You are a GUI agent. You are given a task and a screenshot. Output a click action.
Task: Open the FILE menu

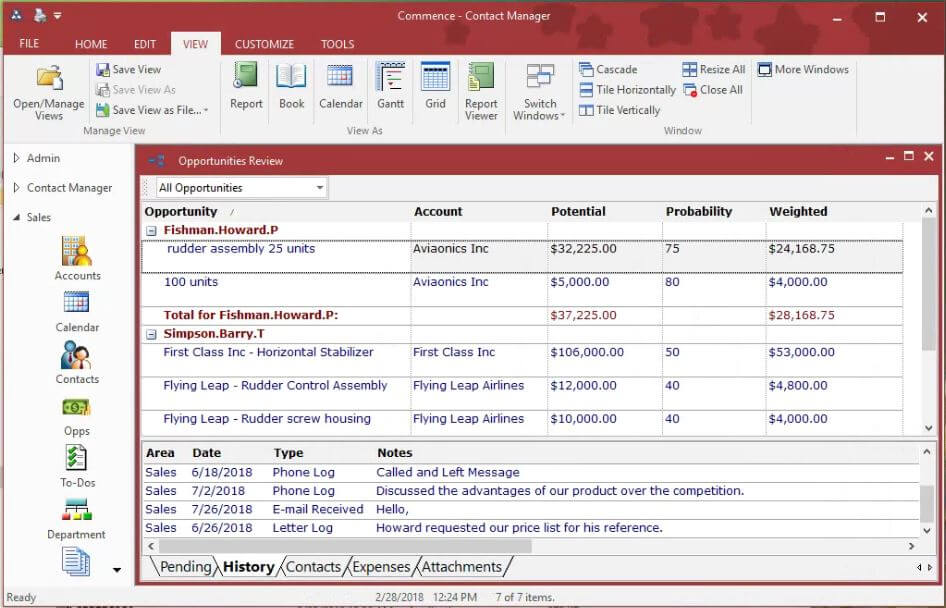[29, 43]
